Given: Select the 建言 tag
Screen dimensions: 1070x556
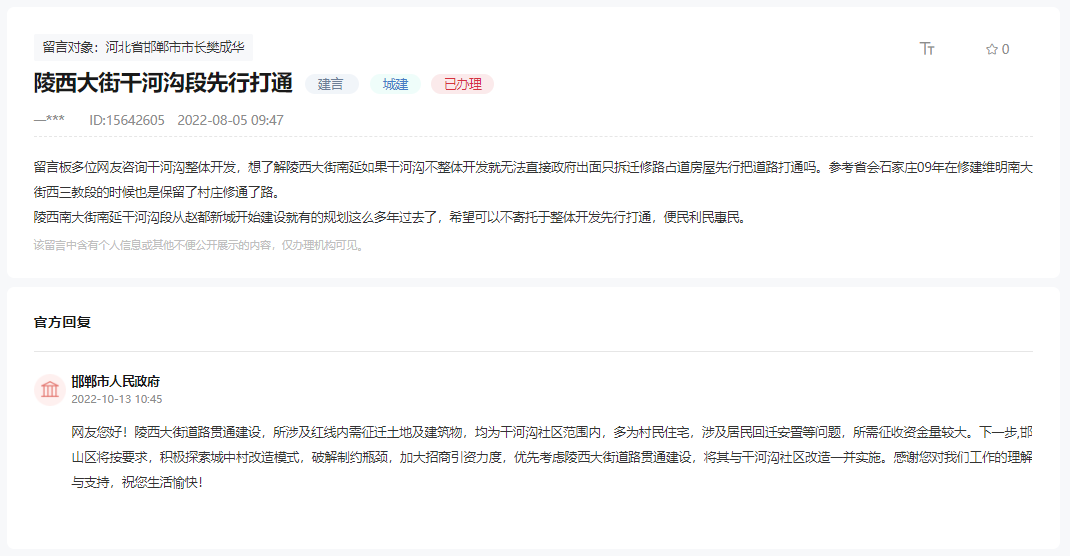Looking at the screenshot, I should [331, 84].
